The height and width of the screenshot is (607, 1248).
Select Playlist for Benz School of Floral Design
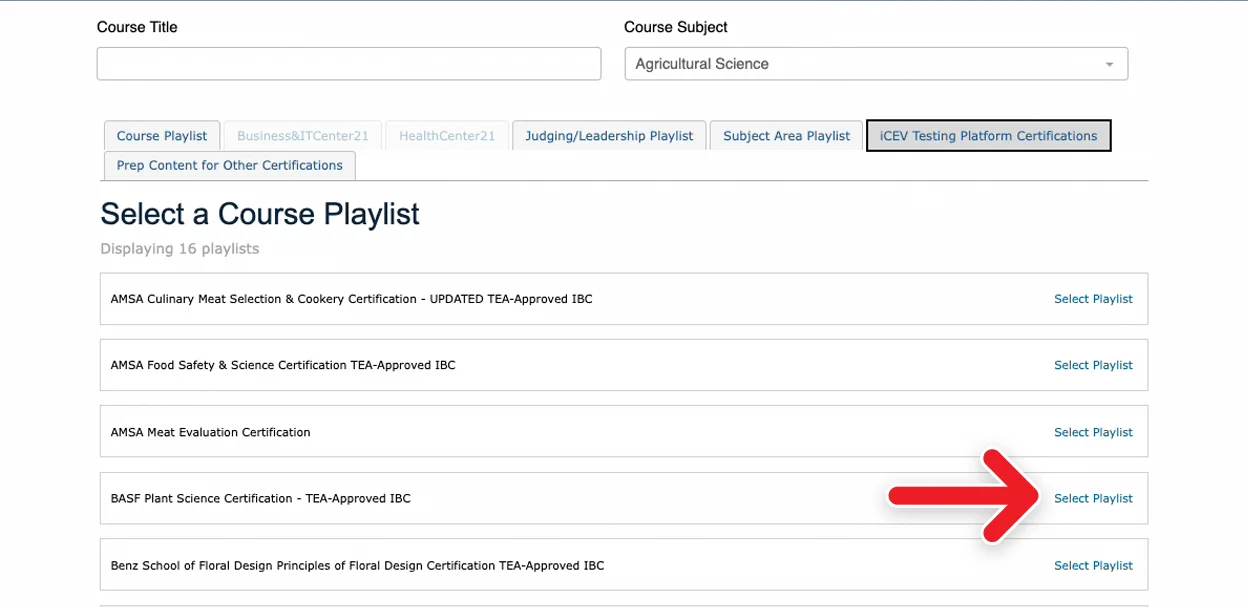[1093, 565]
